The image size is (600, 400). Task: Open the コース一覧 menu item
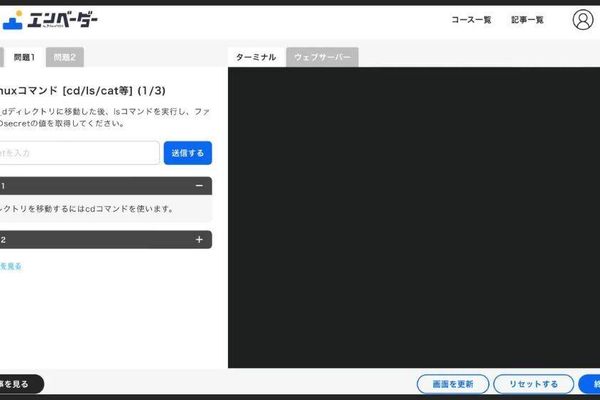[x=471, y=20]
